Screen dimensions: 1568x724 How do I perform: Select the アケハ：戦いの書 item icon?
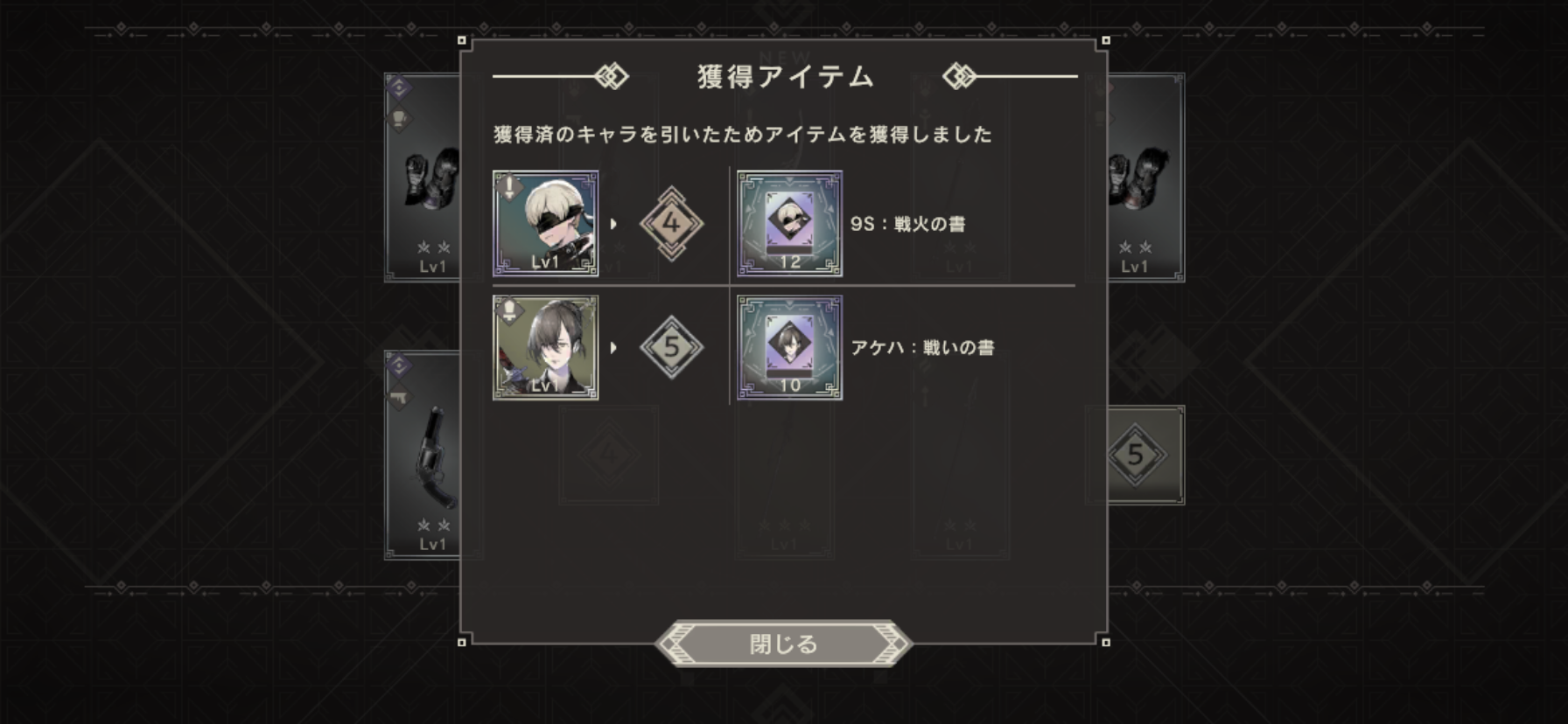(x=790, y=347)
